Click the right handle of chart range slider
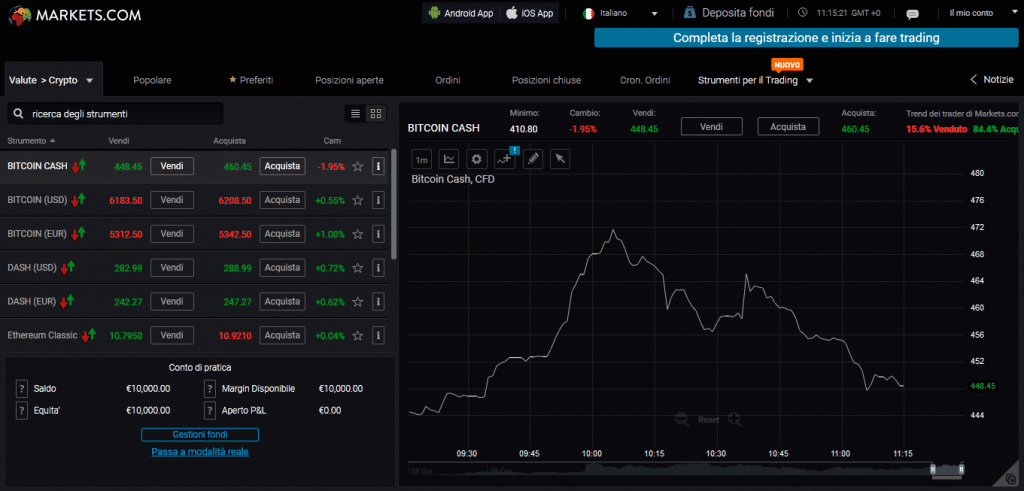 [x=961, y=469]
